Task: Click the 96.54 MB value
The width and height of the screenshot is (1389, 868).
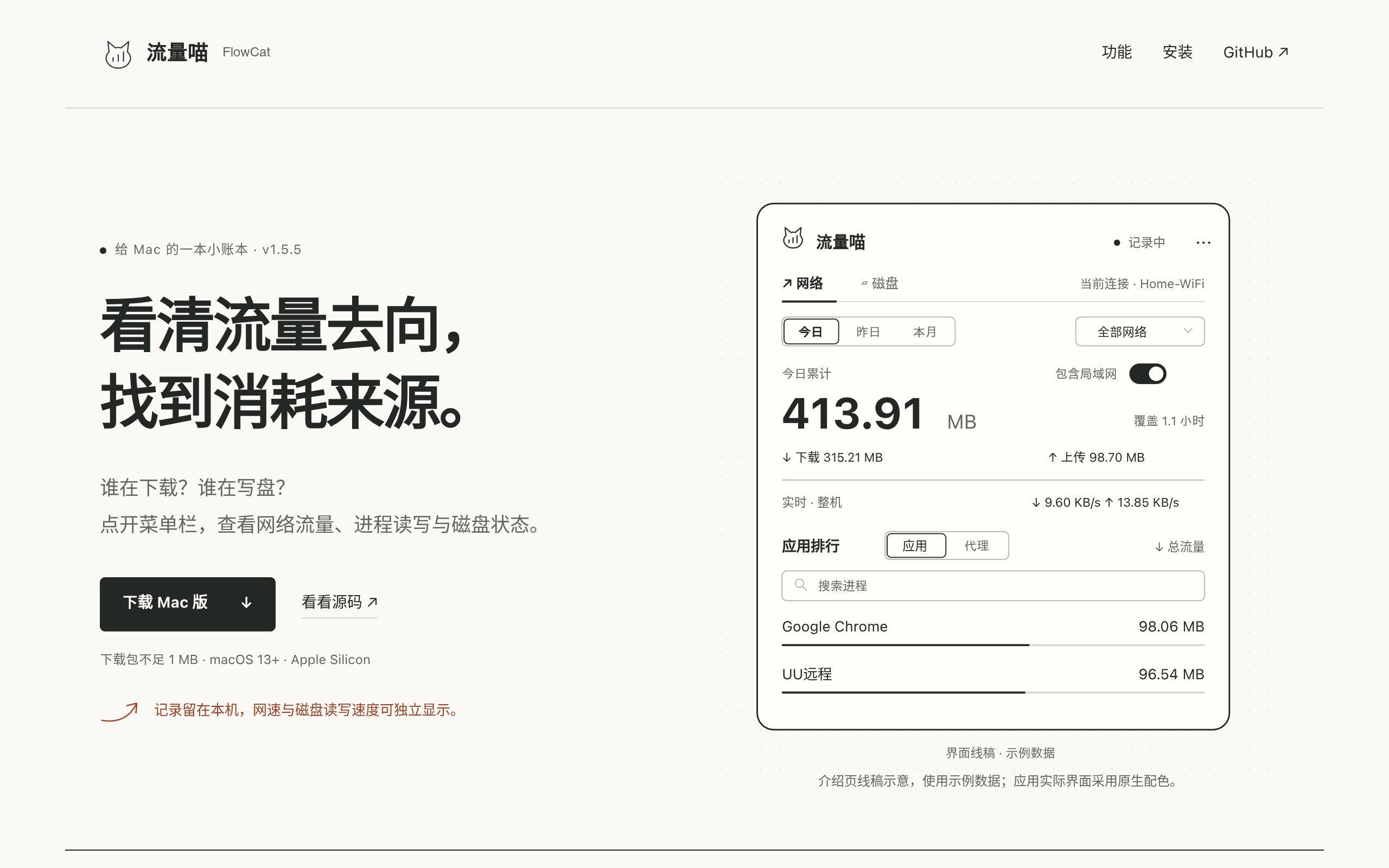Action: click(x=1171, y=674)
